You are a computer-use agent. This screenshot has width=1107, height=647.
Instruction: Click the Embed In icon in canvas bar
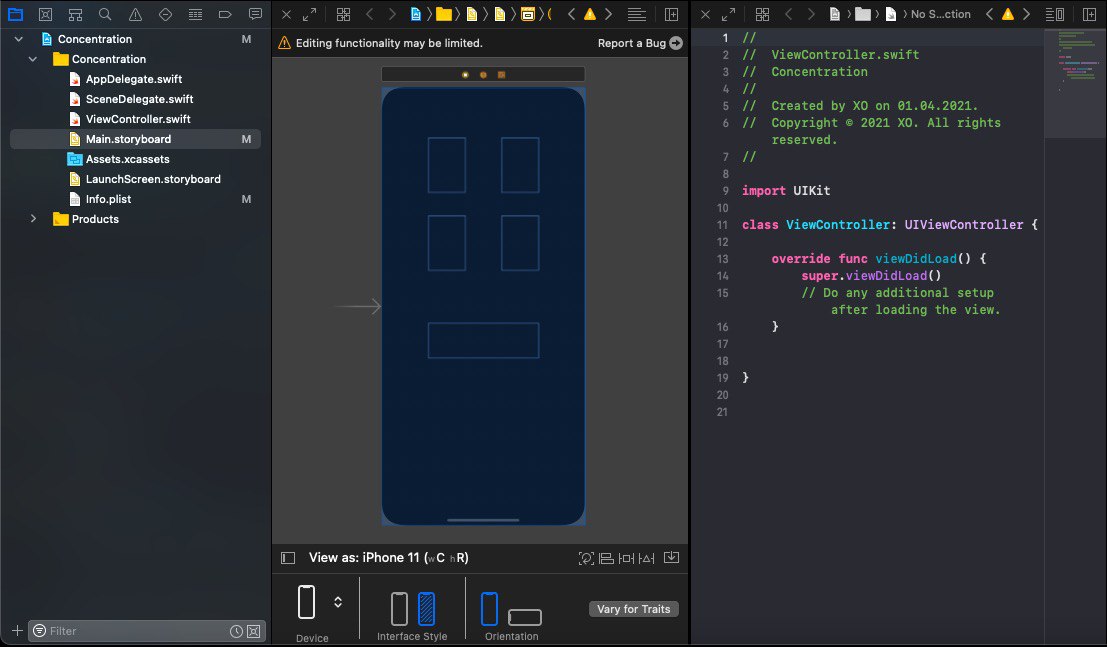672,558
